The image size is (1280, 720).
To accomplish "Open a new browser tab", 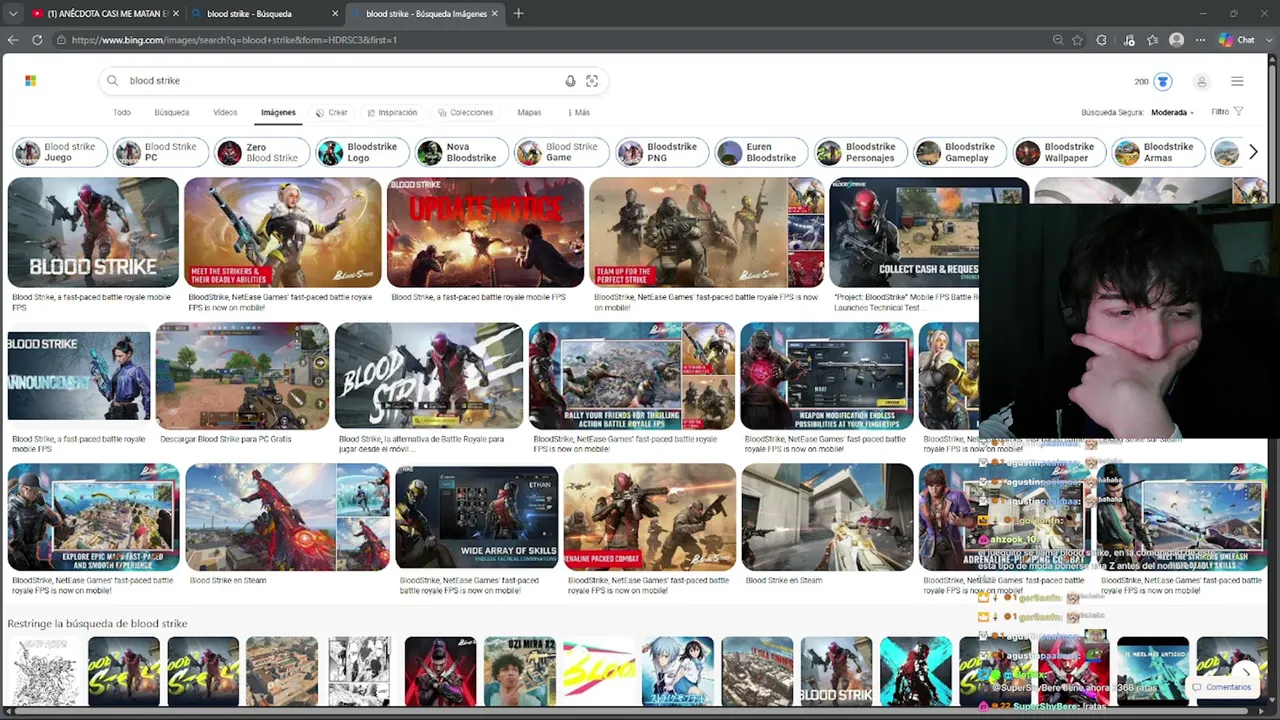I will (518, 14).
